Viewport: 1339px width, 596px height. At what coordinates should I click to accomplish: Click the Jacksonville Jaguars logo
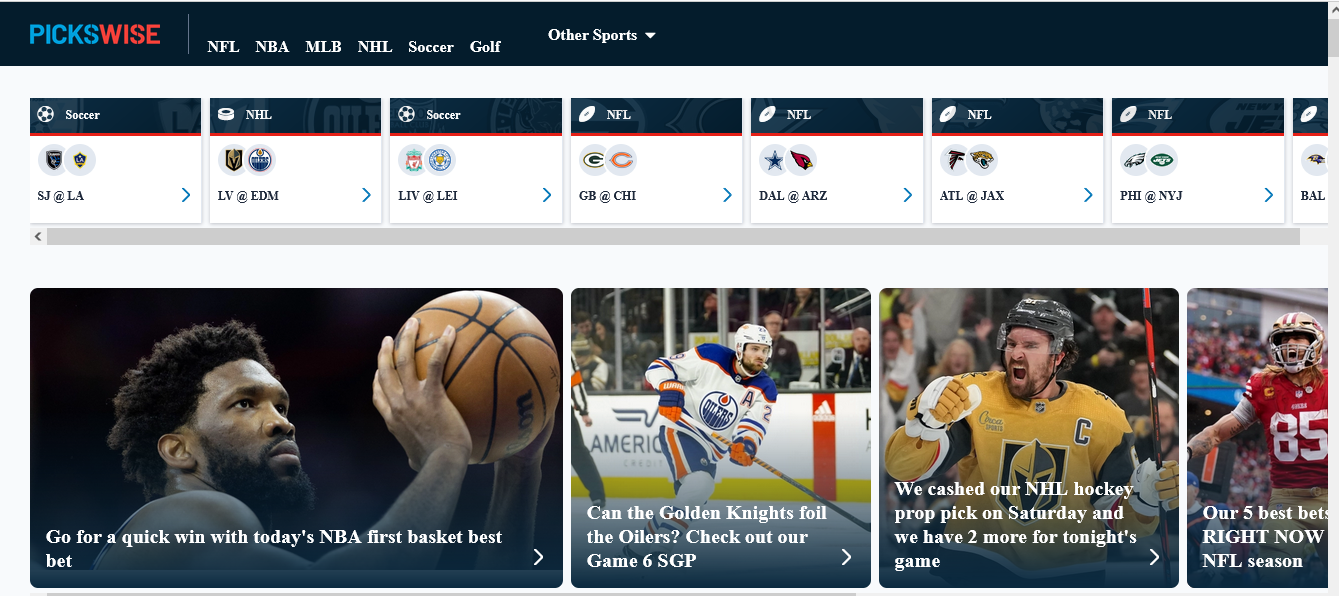point(982,160)
